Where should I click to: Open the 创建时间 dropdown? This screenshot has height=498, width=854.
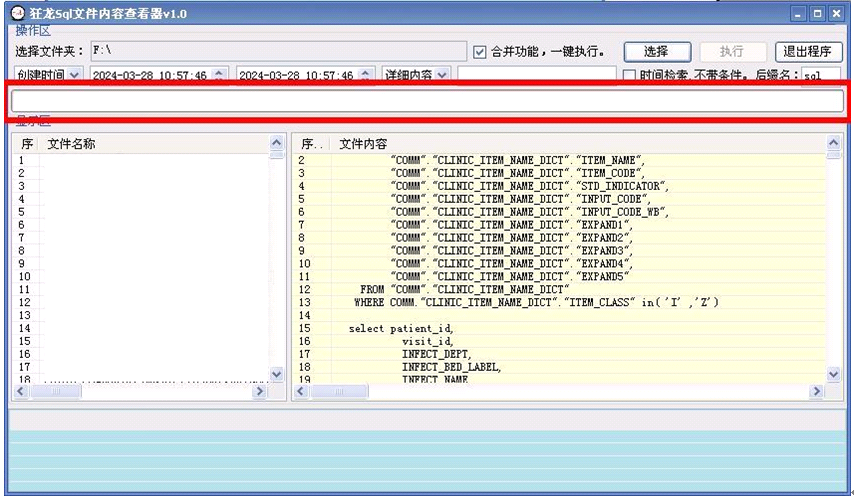click(75, 75)
